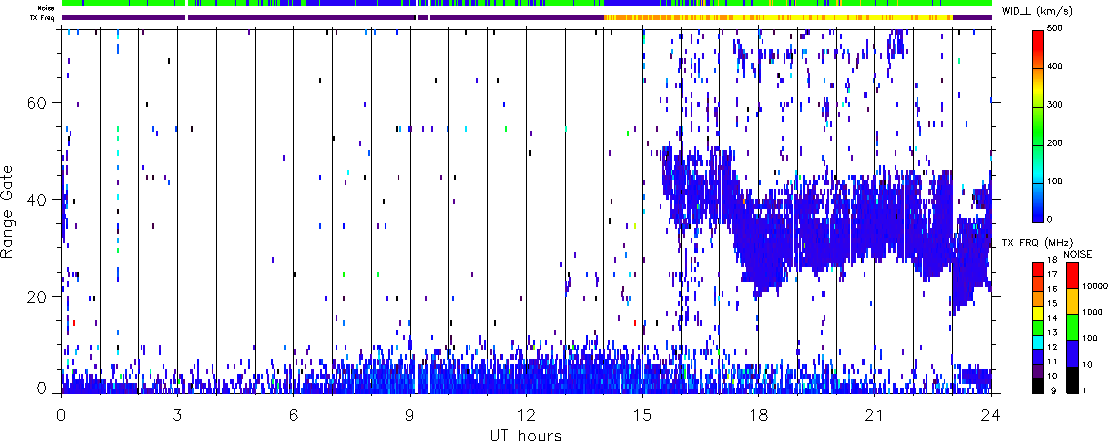Click the "200" value on the WID colorbar

coord(1055,143)
